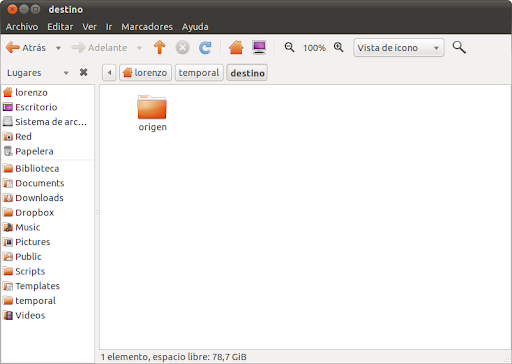Open the Ir menu
Image resolution: width=512 pixels, height=364 pixels.
pyautogui.click(x=109, y=27)
